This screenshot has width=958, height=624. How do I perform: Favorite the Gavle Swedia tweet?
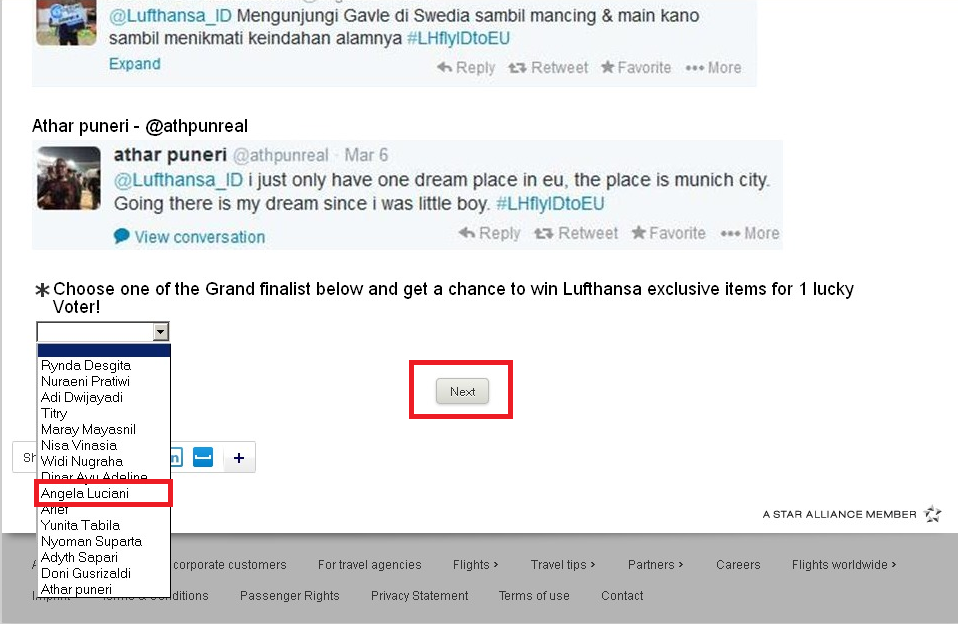(636, 67)
